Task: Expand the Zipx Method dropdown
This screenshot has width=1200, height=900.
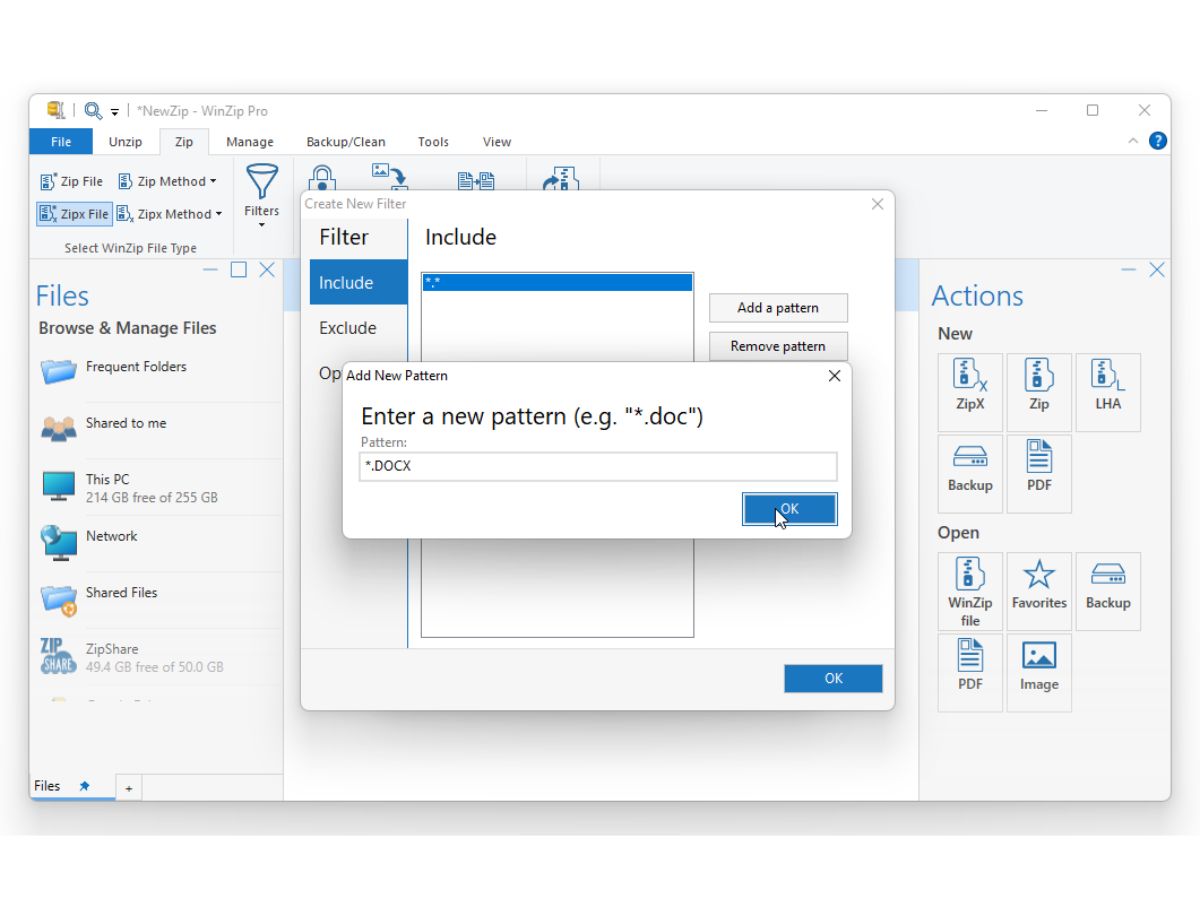Action: [x=169, y=214]
